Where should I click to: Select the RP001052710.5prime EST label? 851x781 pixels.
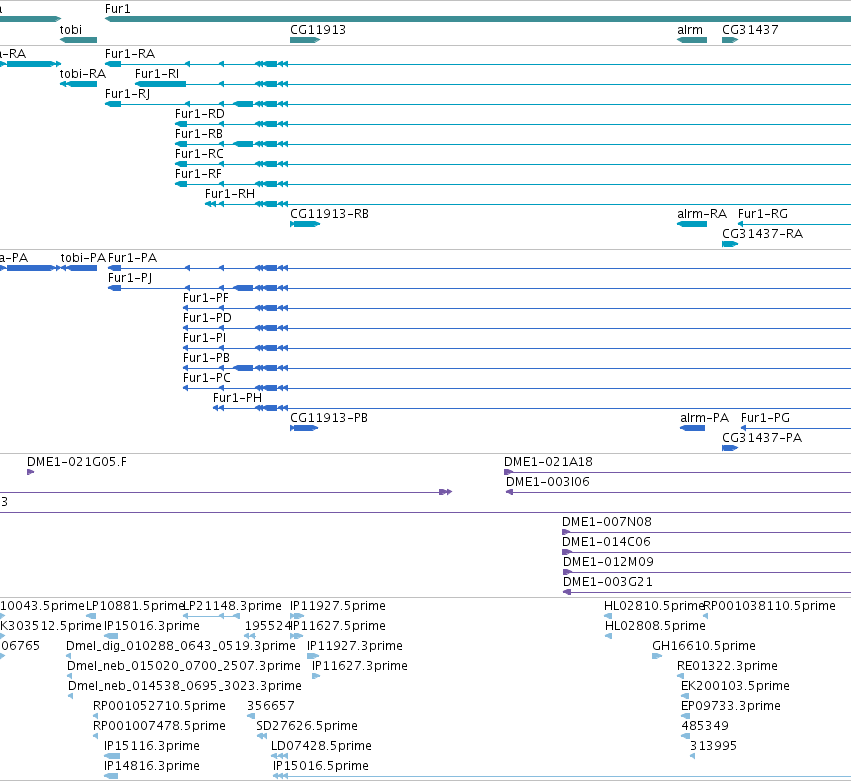(160, 707)
